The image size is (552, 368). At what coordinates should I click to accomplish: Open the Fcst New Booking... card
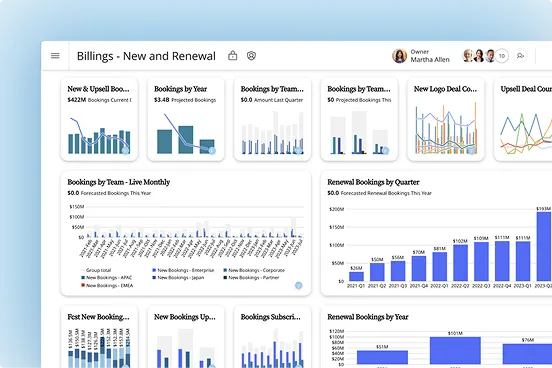point(99,337)
